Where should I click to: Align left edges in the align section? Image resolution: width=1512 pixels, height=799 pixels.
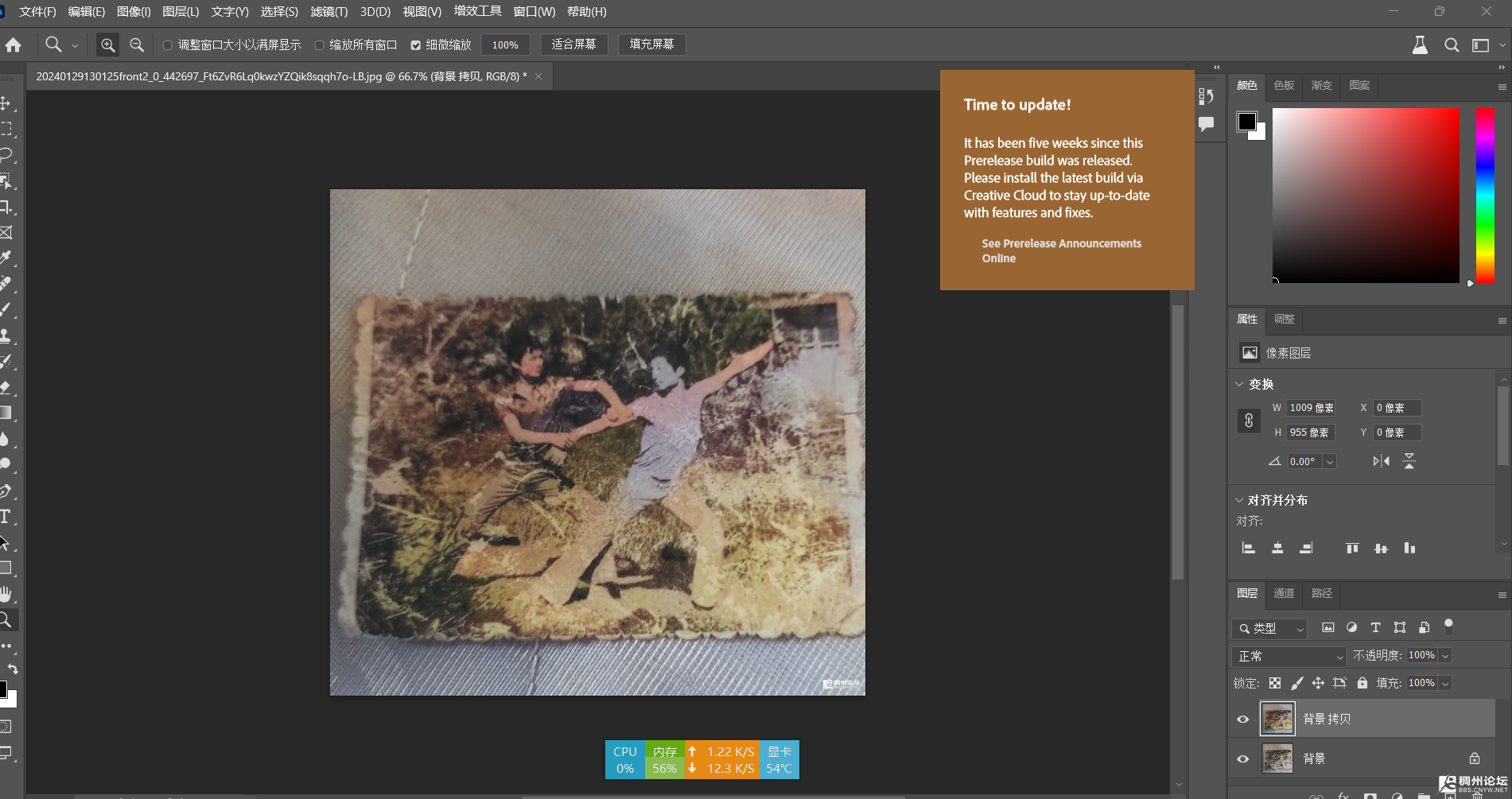click(x=1249, y=548)
